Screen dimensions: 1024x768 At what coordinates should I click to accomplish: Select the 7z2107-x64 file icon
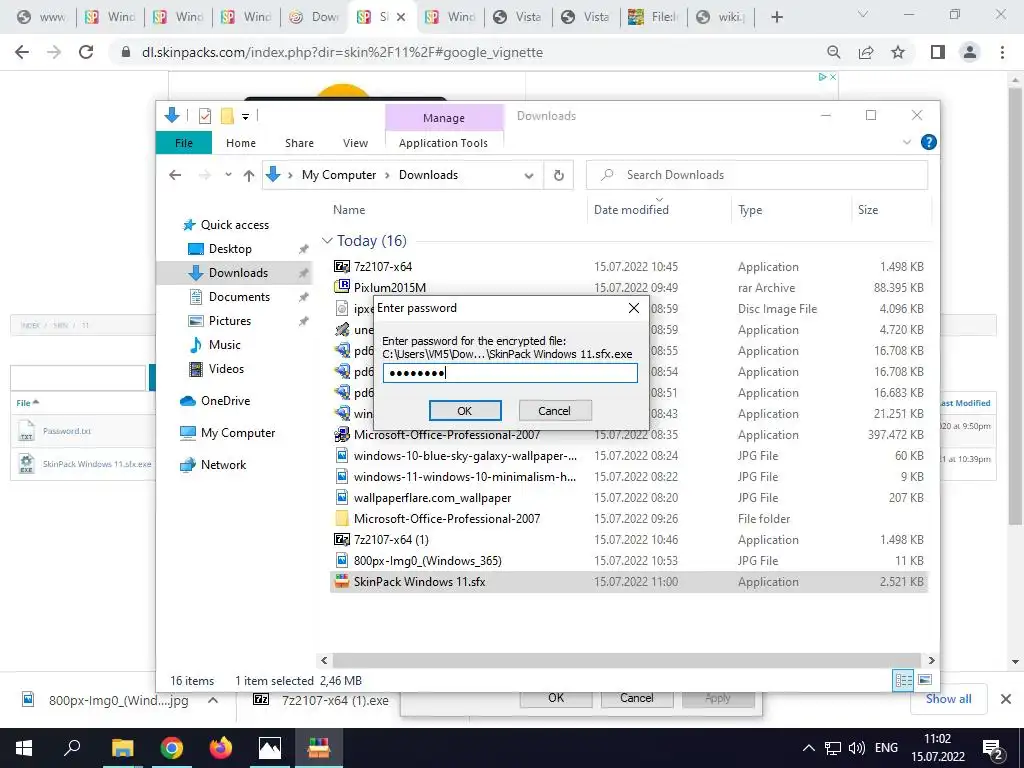tap(342, 266)
